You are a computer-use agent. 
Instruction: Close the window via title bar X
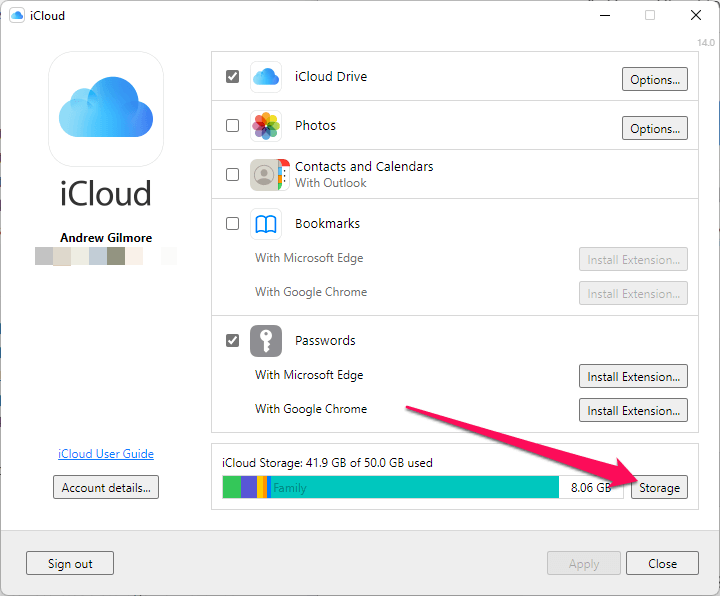696,16
